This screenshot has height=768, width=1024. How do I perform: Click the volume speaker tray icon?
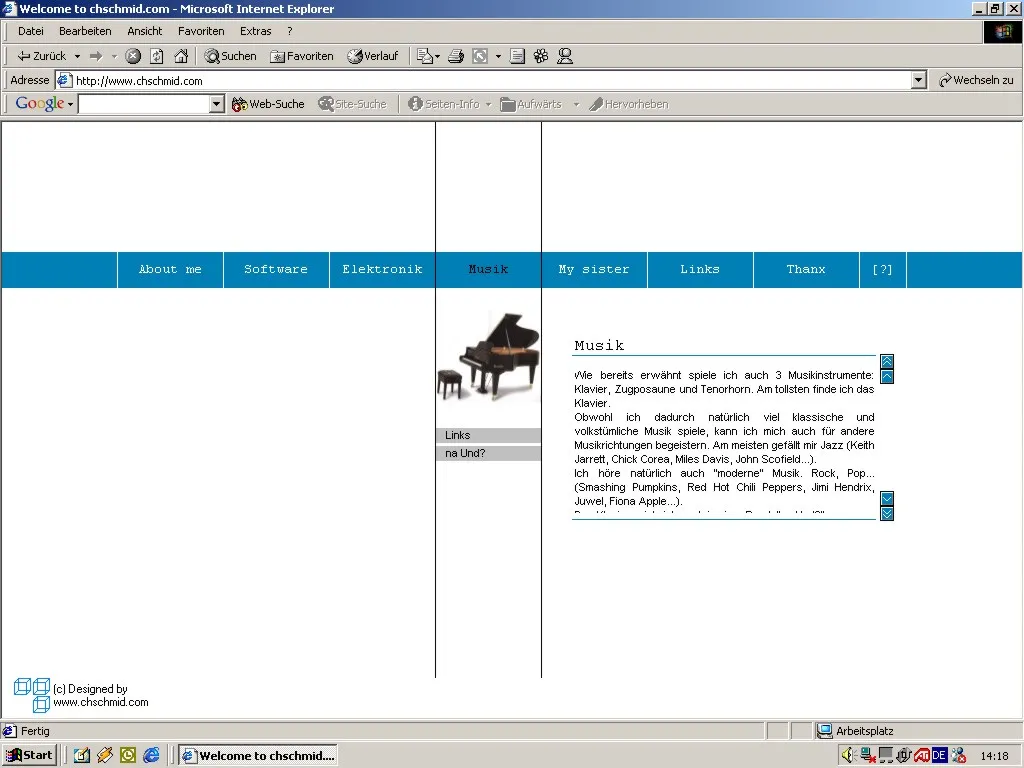pos(848,756)
